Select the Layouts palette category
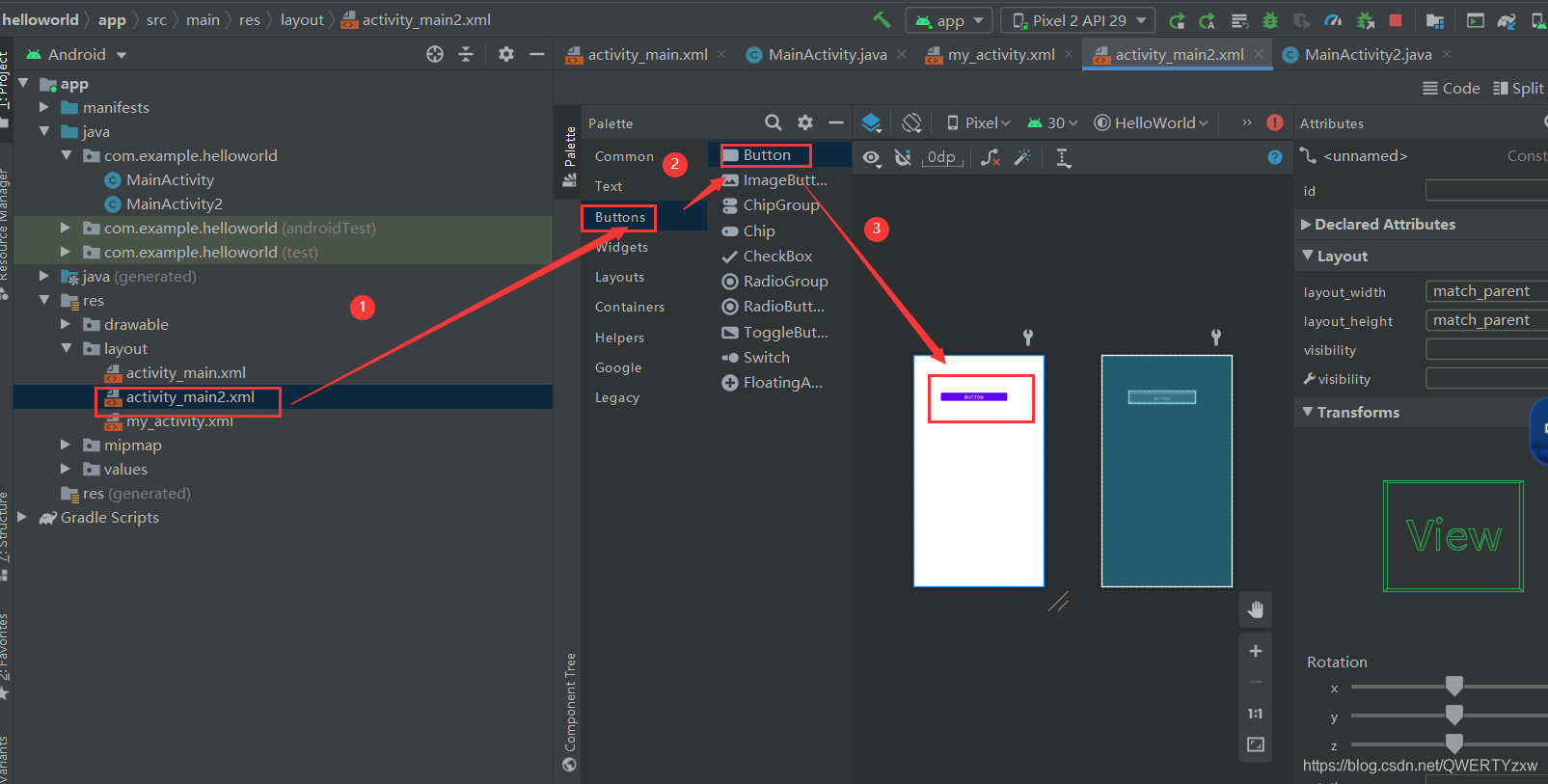The width and height of the screenshot is (1548, 784). (x=619, y=277)
